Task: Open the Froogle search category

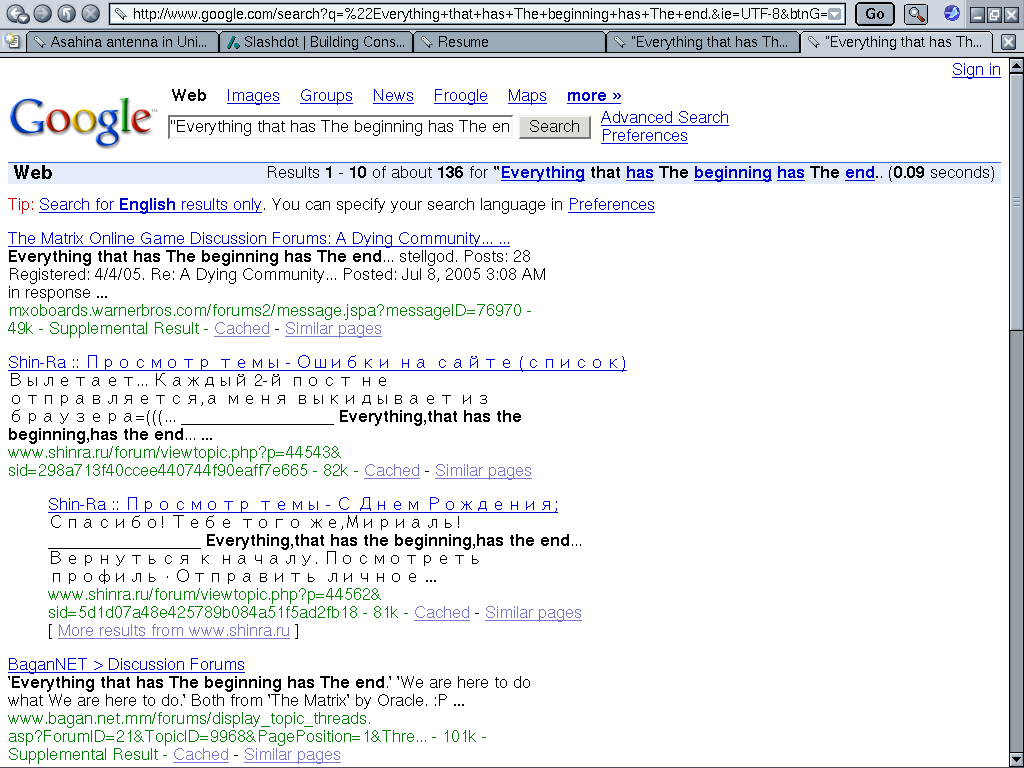Action: 460,96
